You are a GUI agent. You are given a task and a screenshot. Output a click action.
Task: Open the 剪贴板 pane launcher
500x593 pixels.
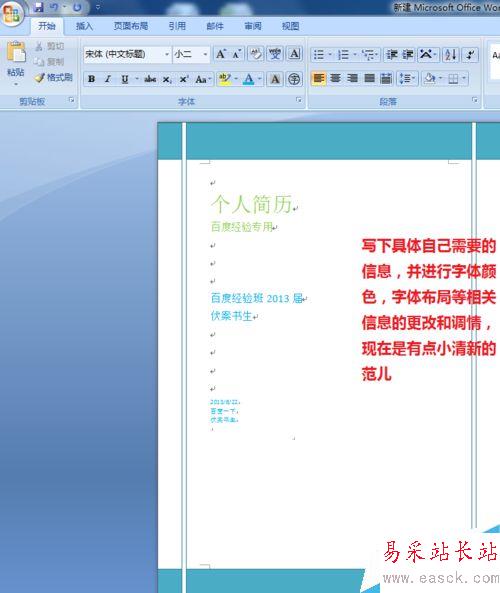click(x=71, y=100)
